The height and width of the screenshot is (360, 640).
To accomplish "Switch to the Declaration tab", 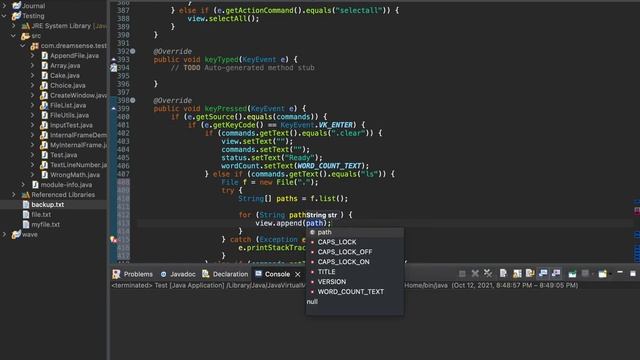I will (x=225, y=274).
